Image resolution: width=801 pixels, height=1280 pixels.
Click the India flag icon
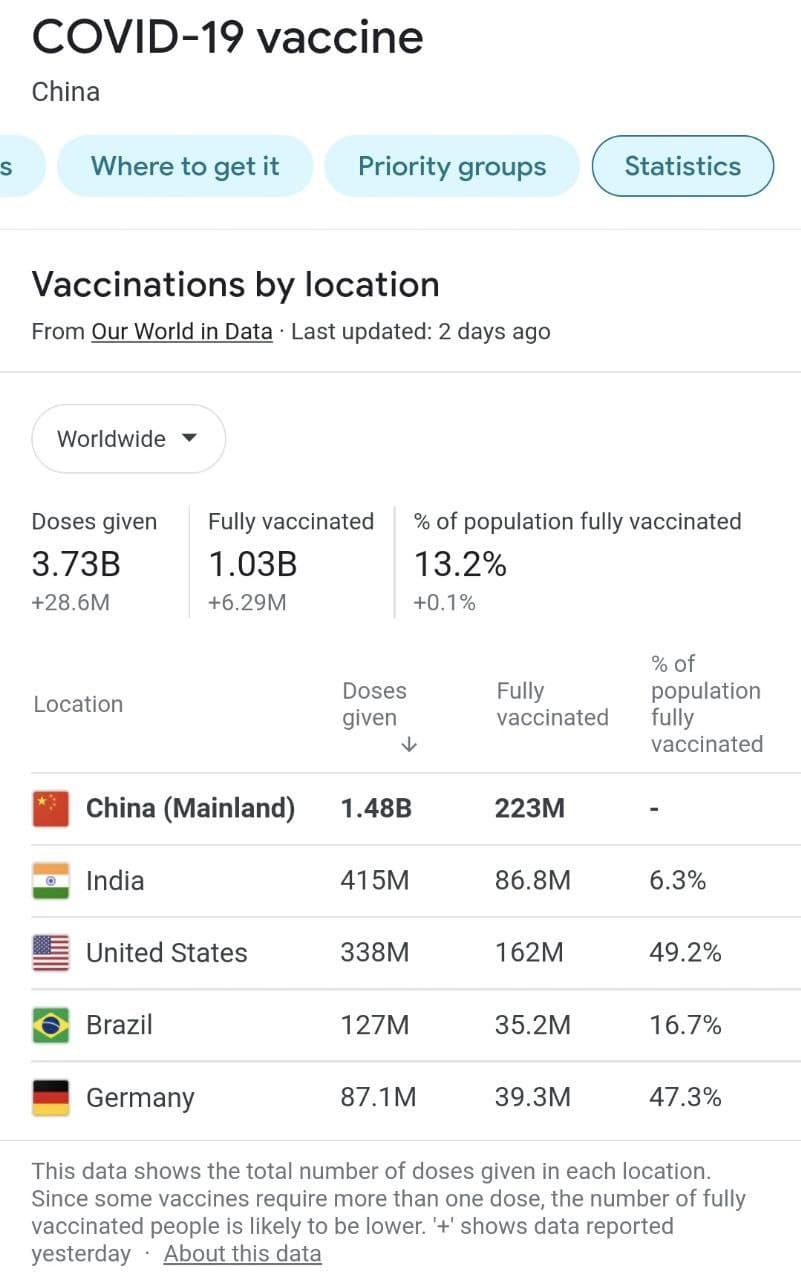tap(51, 881)
